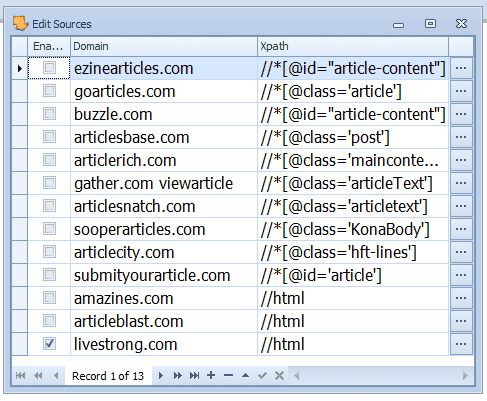Open ellipsis editor for articleblast.com row
The width and height of the screenshot is (487, 401).
(x=461, y=321)
